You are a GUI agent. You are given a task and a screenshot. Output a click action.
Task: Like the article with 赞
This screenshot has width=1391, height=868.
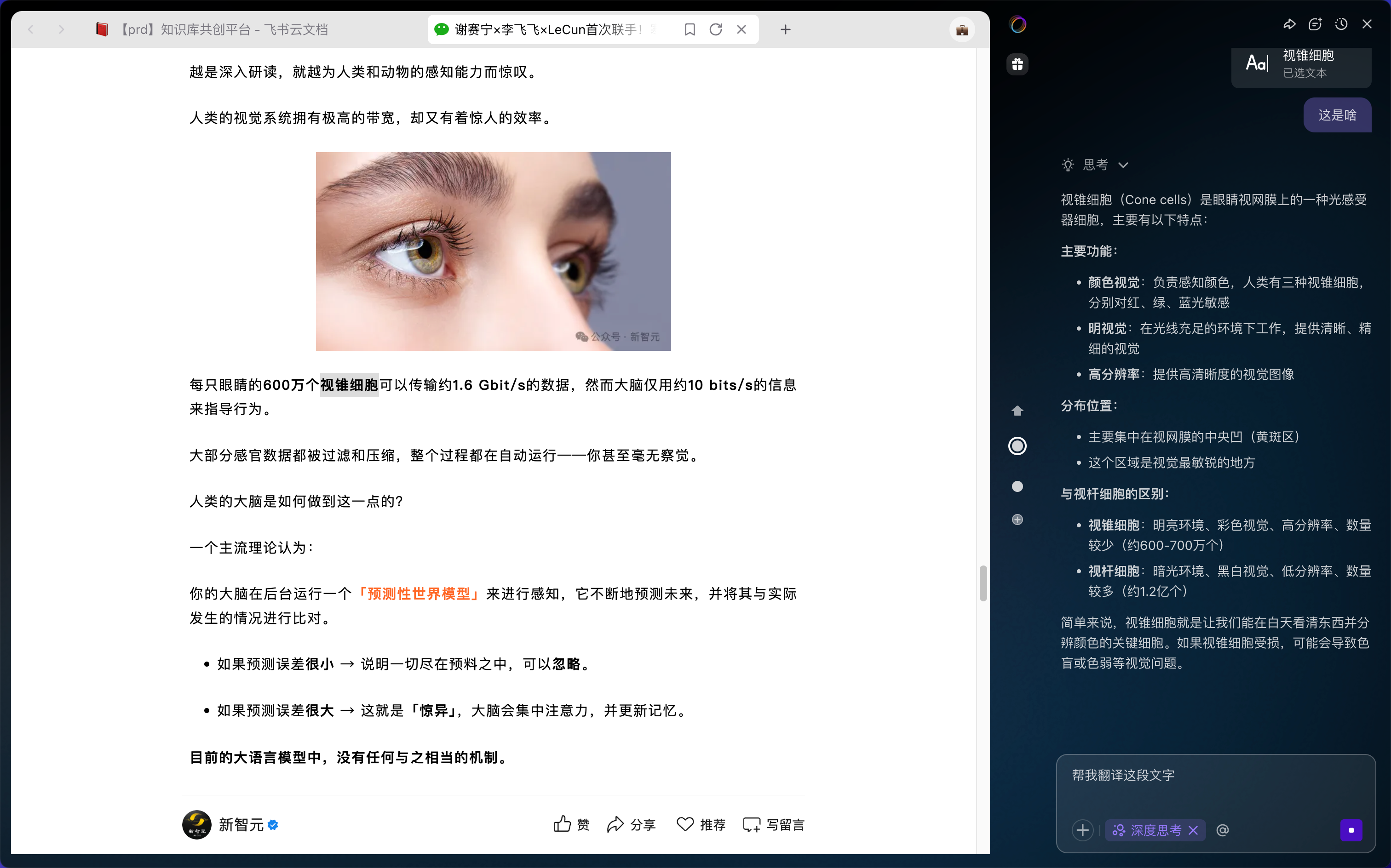click(x=571, y=824)
